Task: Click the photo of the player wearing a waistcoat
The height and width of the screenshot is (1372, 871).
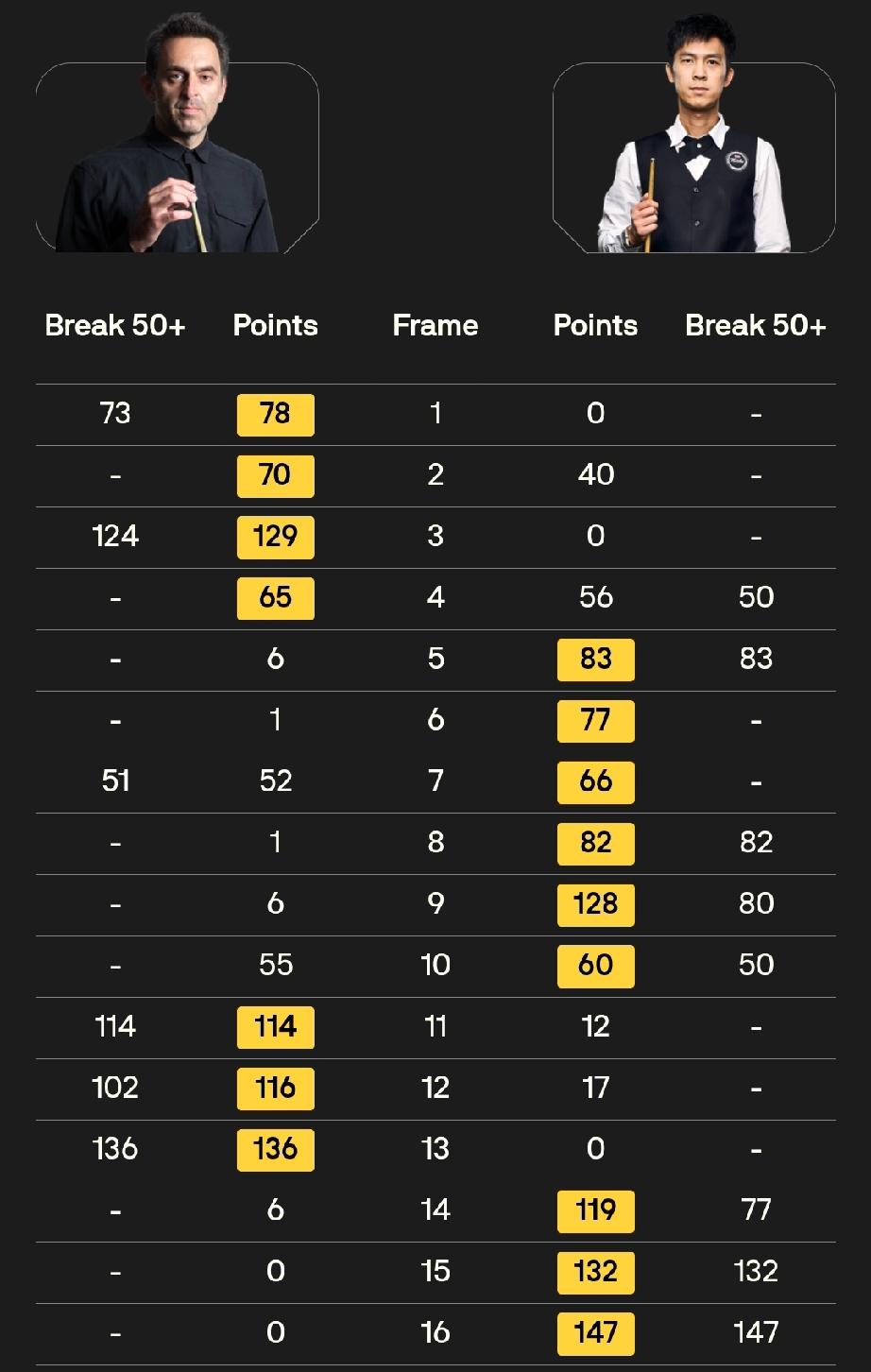Action: pos(694,156)
